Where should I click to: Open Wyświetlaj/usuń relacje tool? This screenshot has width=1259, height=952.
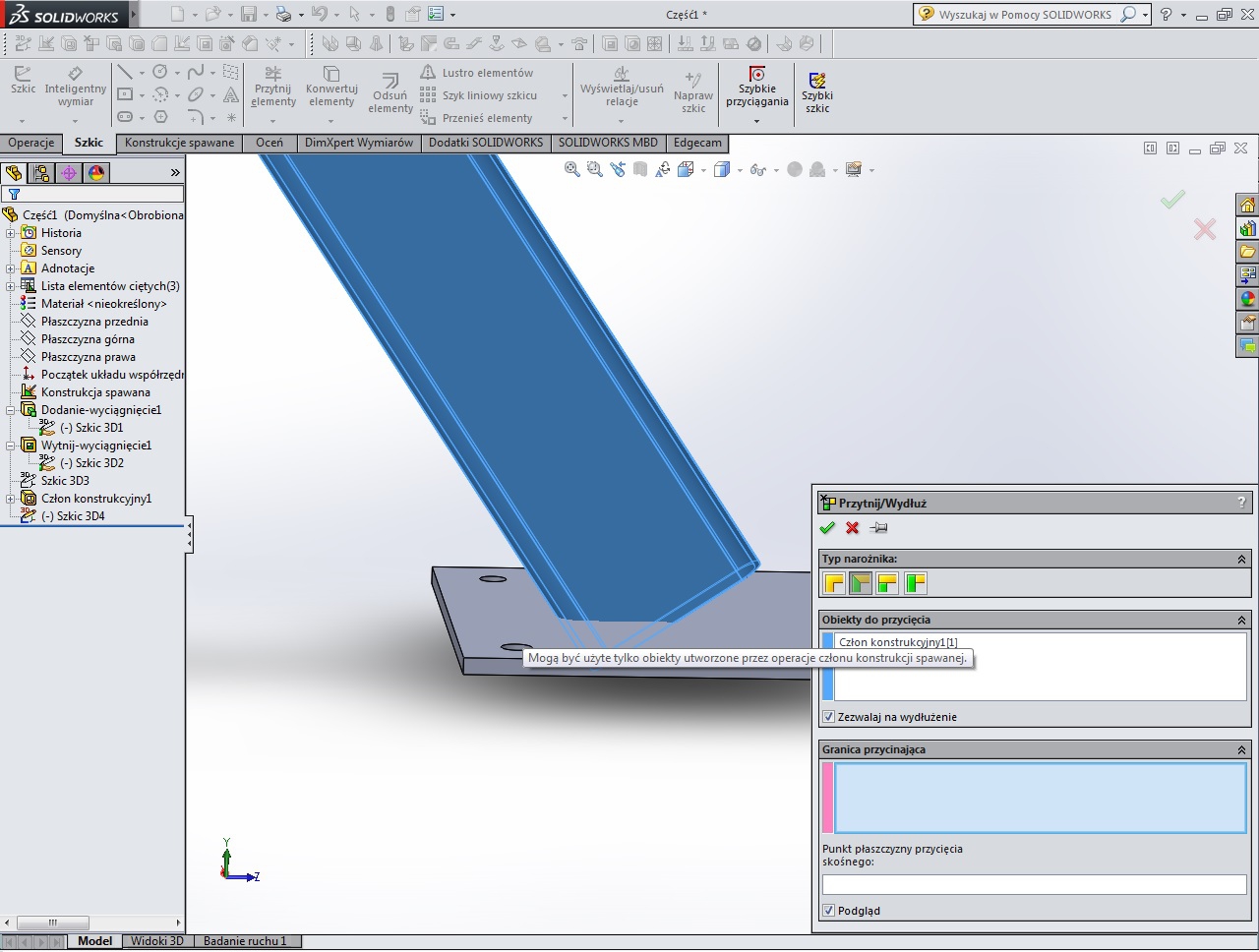[x=622, y=87]
